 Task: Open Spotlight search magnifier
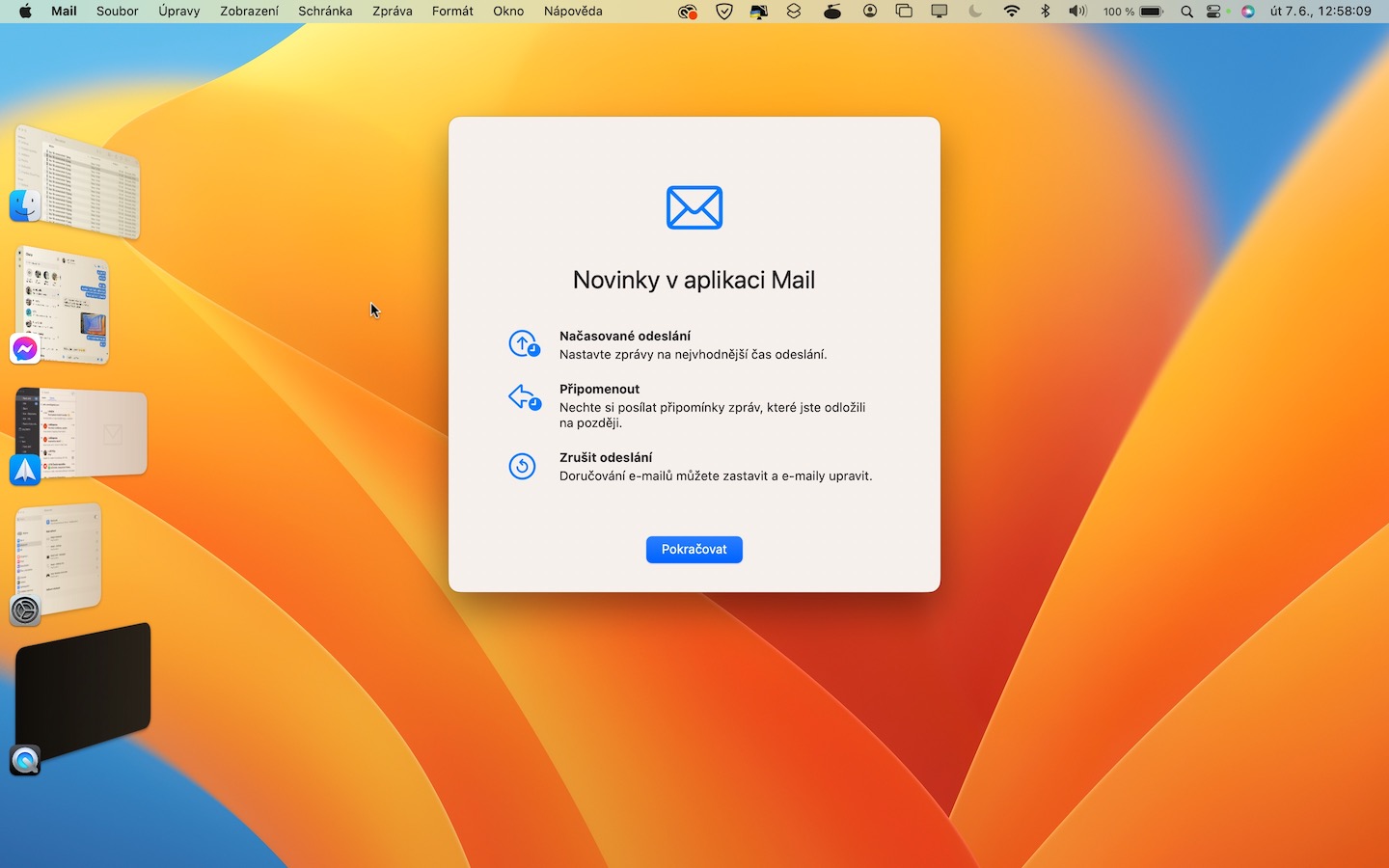pyautogui.click(x=1187, y=12)
